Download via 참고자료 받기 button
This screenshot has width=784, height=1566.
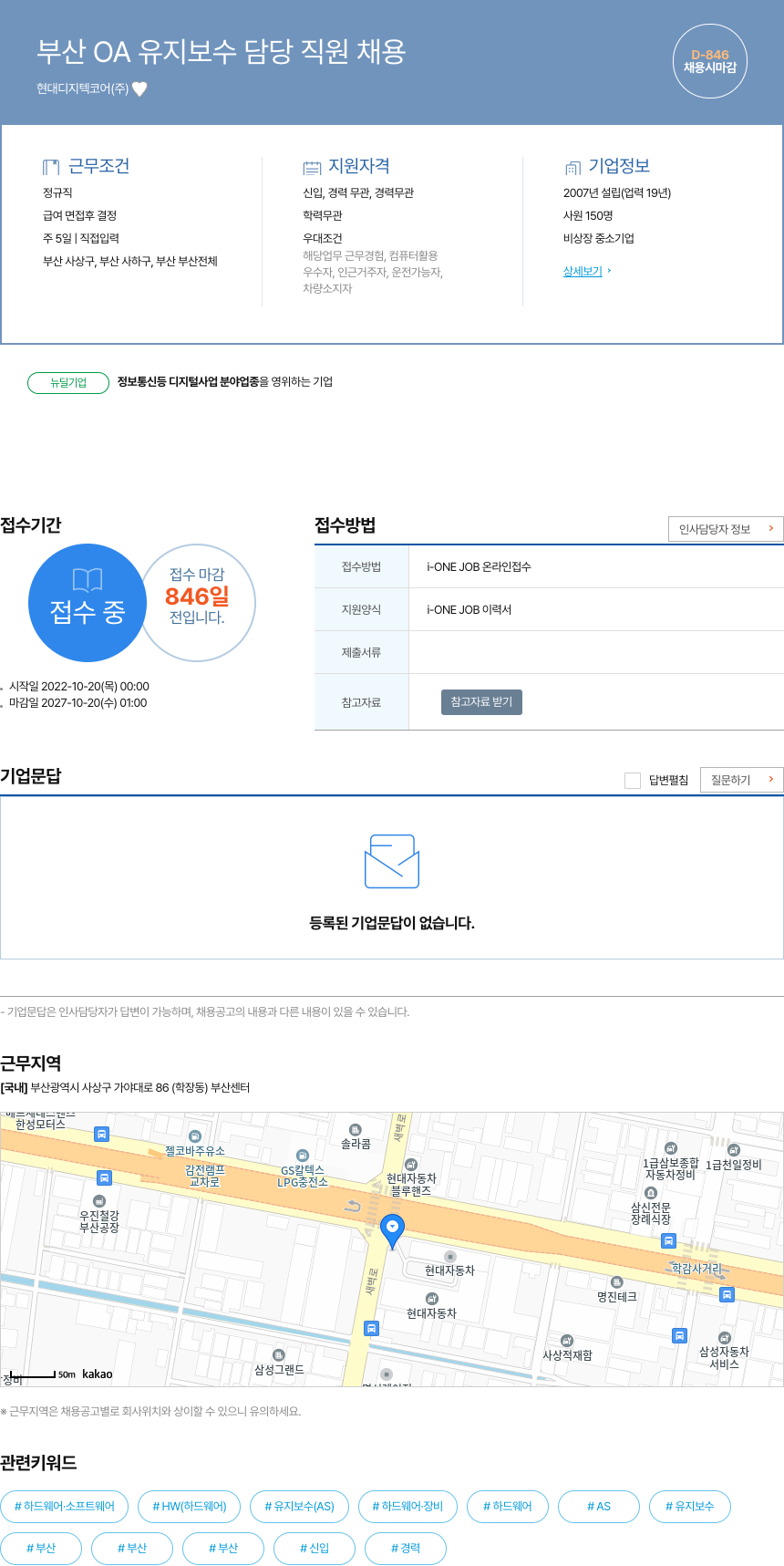tap(481, 702)
